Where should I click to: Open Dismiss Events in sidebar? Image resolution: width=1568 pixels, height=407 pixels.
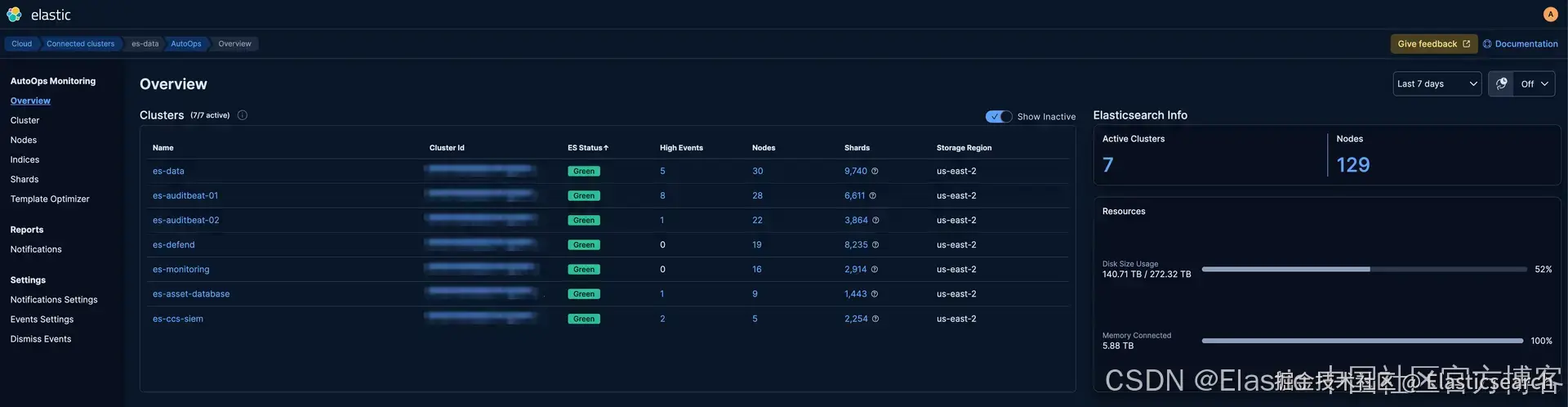(x=41, y=339)
